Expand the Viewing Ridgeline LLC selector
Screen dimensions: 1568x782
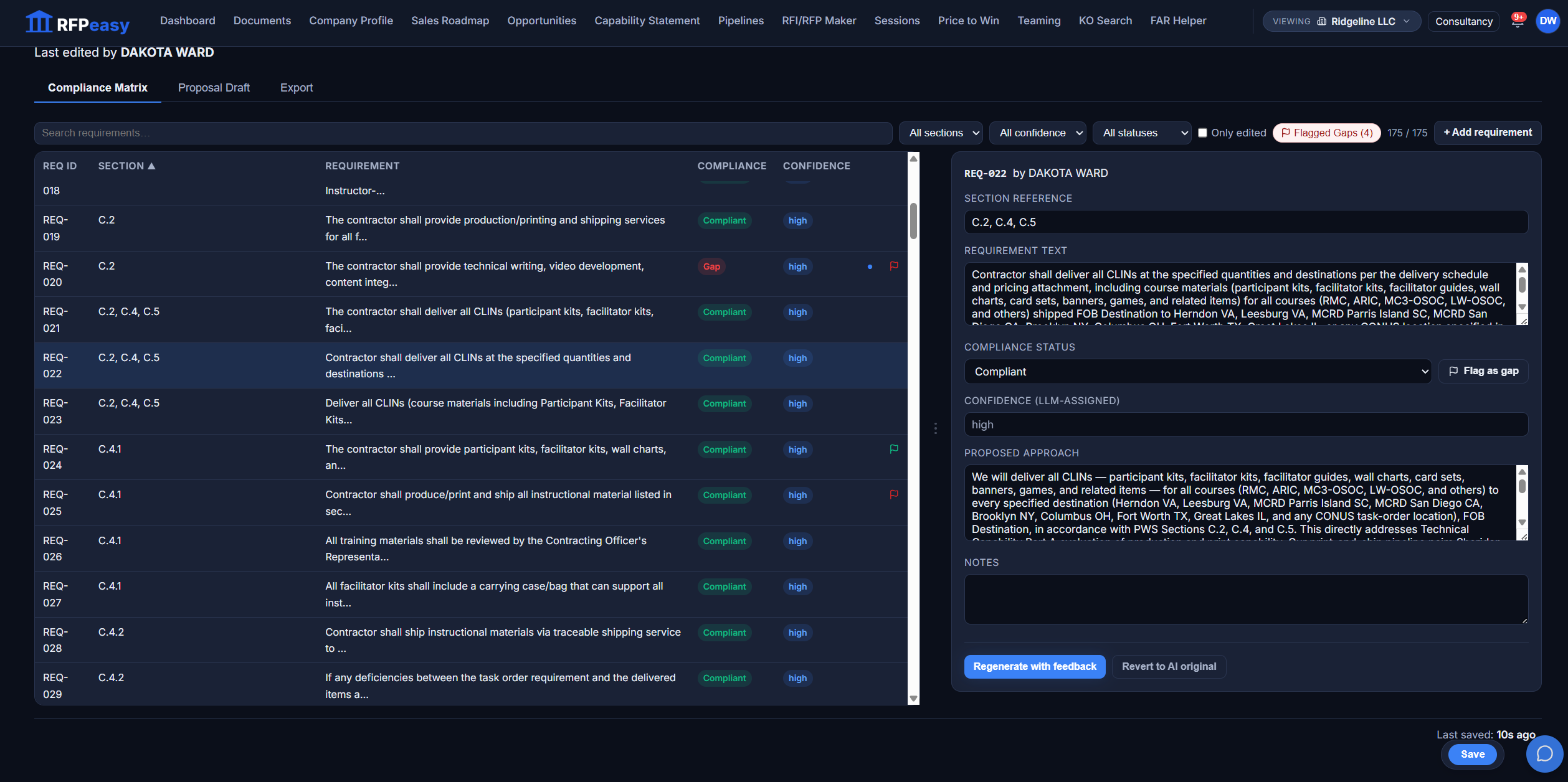click(x=1341, y=21)
